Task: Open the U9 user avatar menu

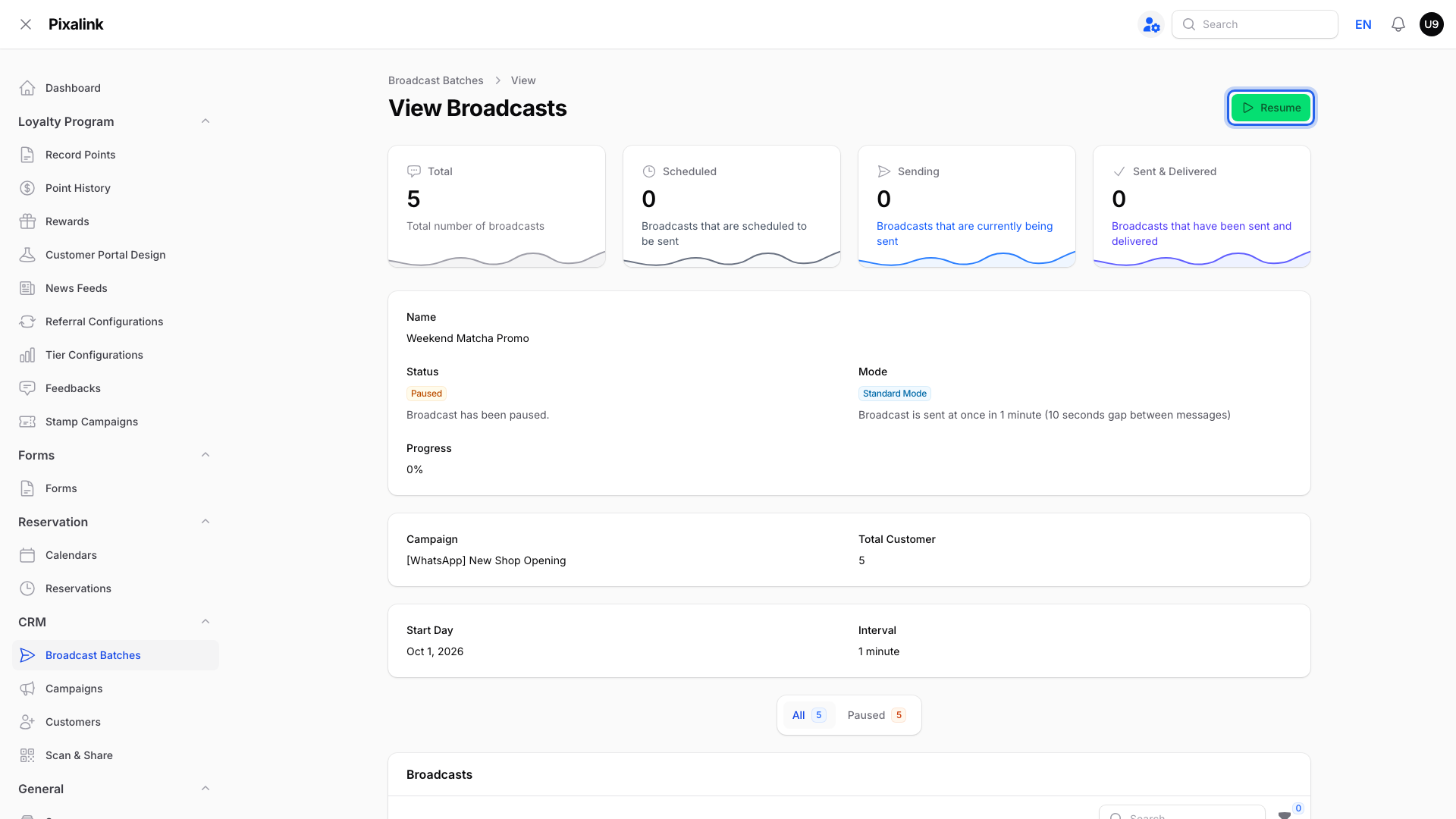Action: tap(1432, 24)
